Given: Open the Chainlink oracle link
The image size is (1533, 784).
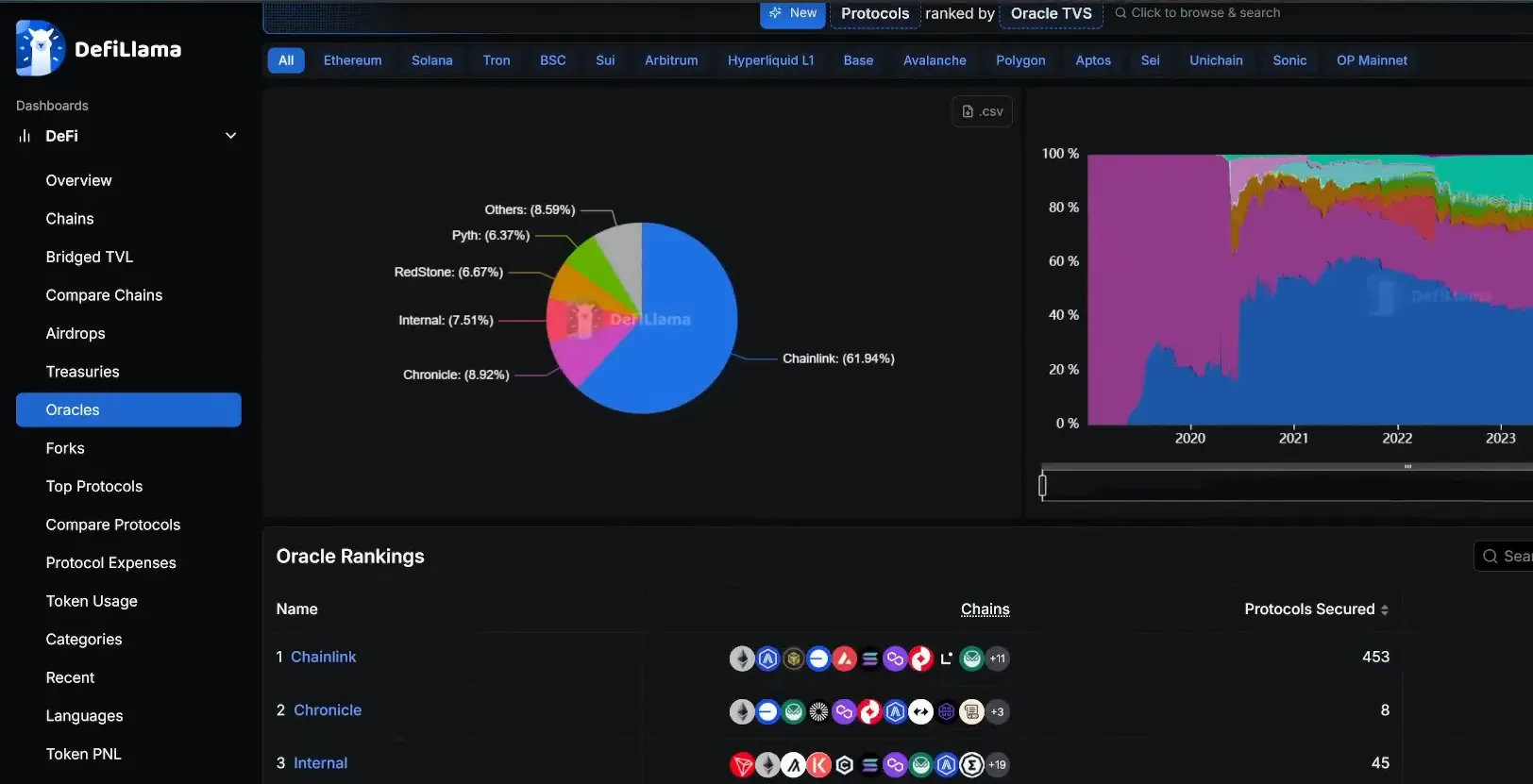Looking at the screenshot, I should tap(323, 657).
